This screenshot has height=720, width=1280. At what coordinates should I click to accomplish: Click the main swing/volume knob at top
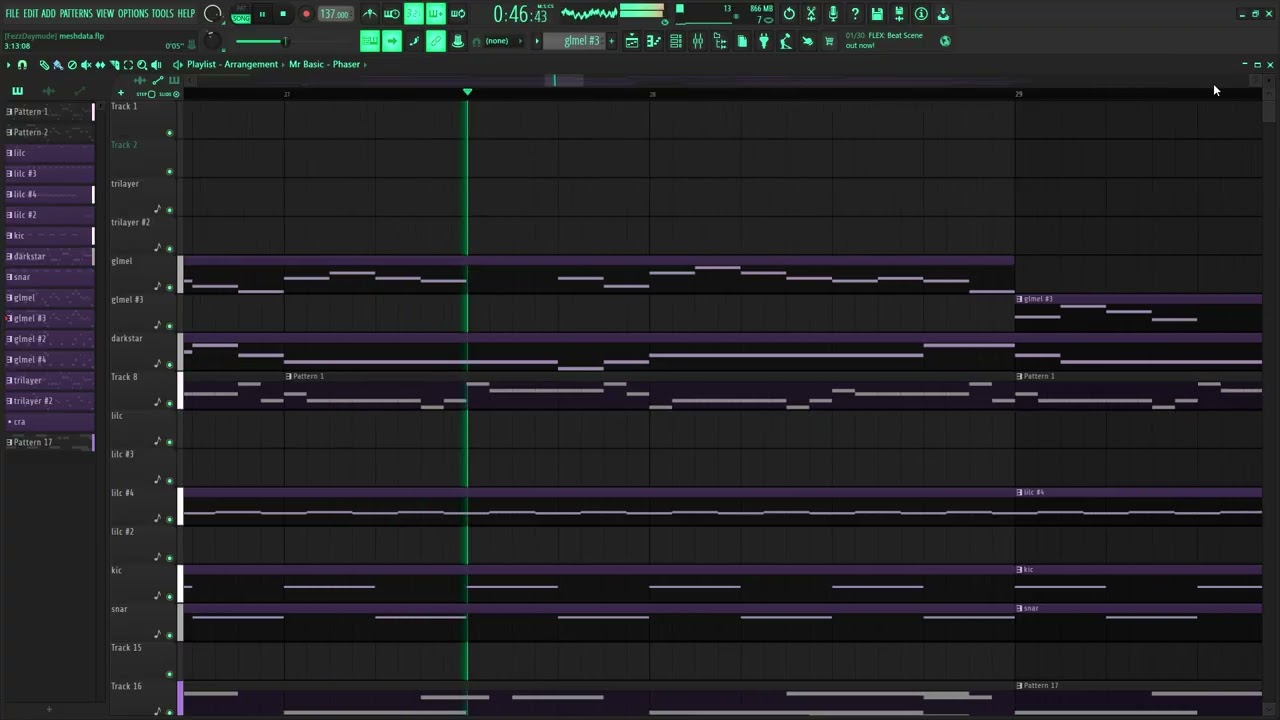pyautogui.click(x=213, y=14)
